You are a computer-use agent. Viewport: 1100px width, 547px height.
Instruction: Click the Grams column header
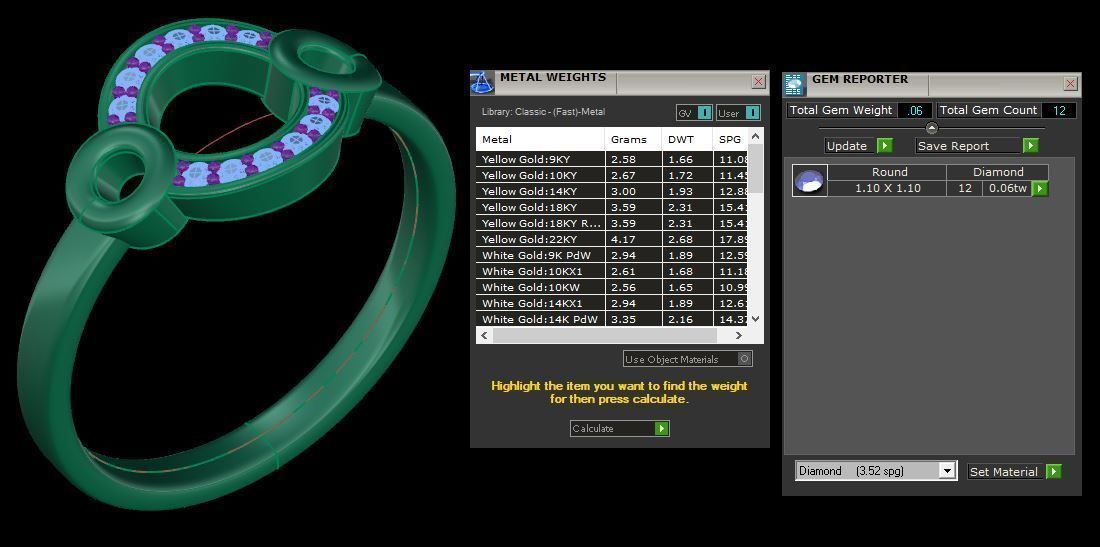point(634,140)
